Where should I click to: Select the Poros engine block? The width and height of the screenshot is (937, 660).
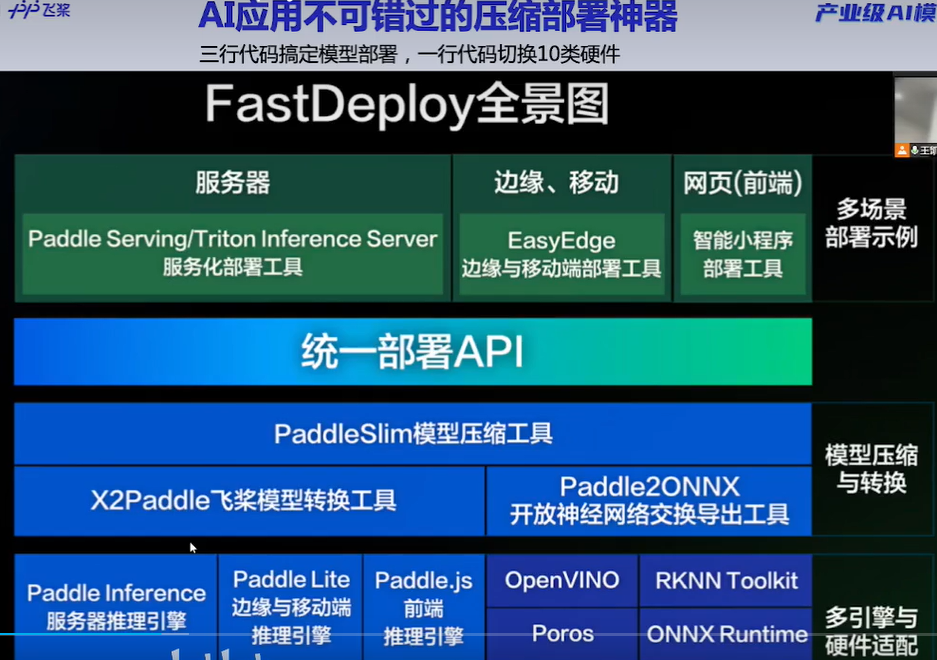point(561,633)
